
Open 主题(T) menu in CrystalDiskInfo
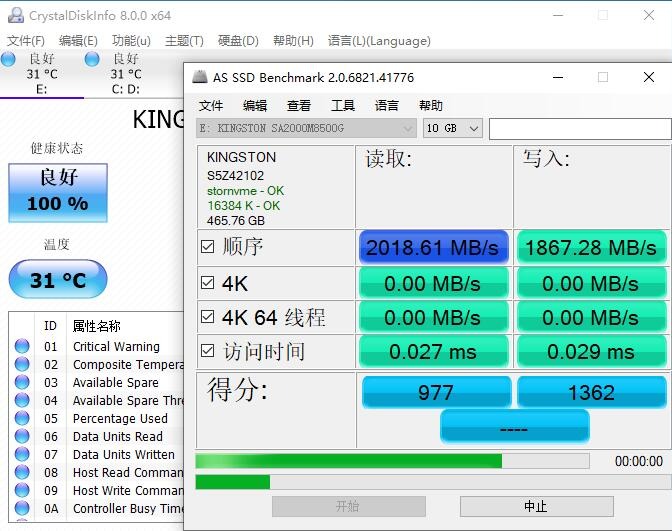184,41
